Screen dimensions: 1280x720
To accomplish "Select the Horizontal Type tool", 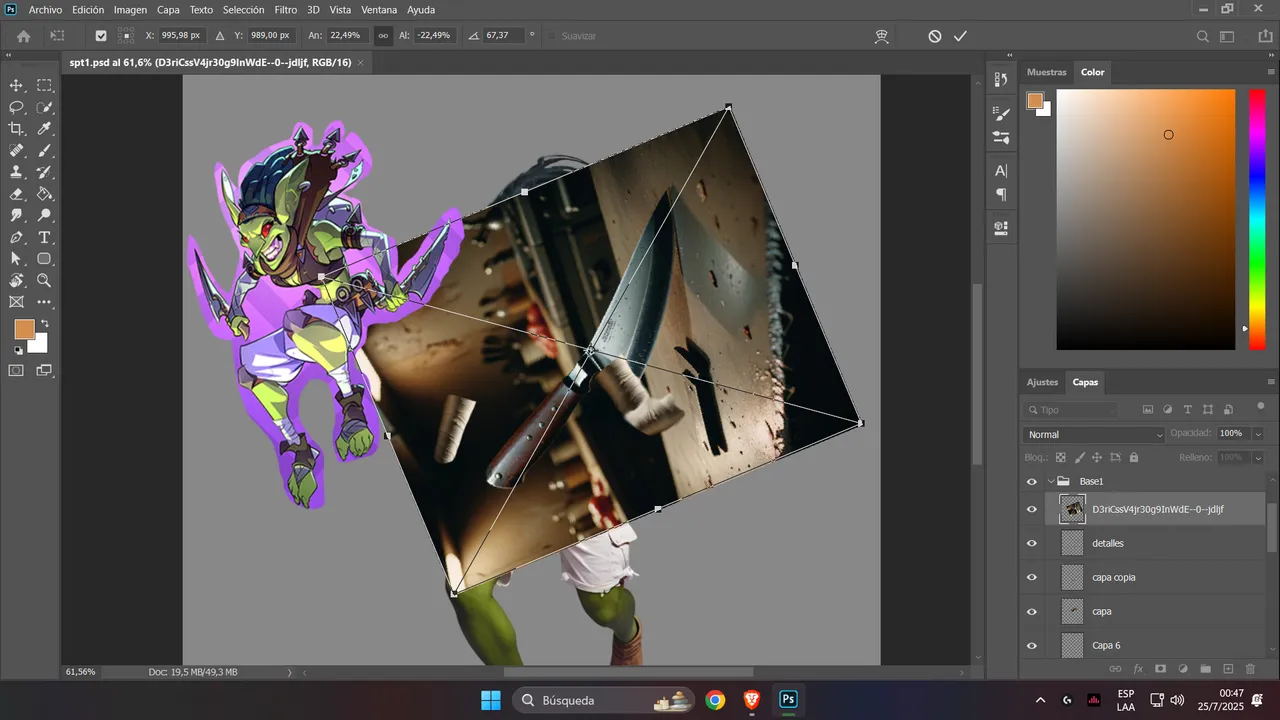I will pos(44,238).
